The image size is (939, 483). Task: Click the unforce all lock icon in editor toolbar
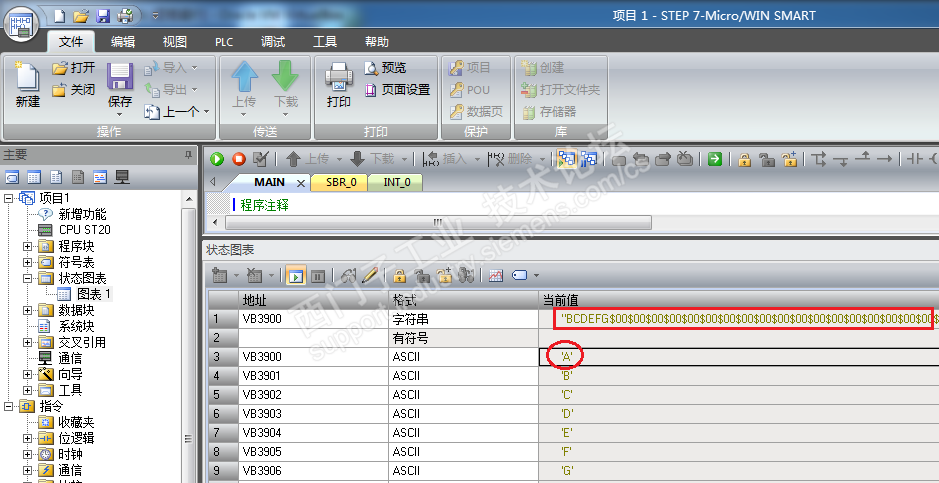pyautogui.click(x=790, y=159)
